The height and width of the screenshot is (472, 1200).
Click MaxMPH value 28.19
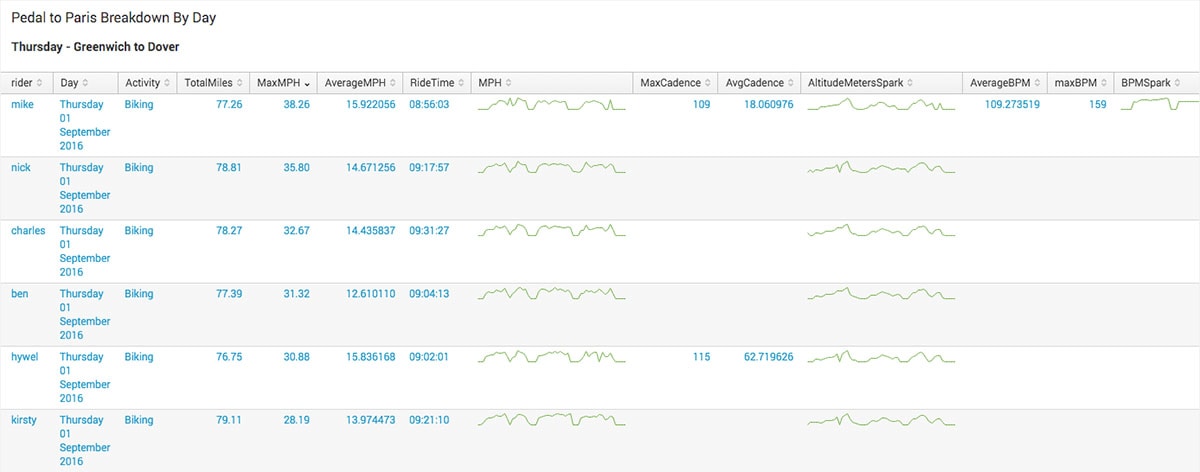coord(297,419)
